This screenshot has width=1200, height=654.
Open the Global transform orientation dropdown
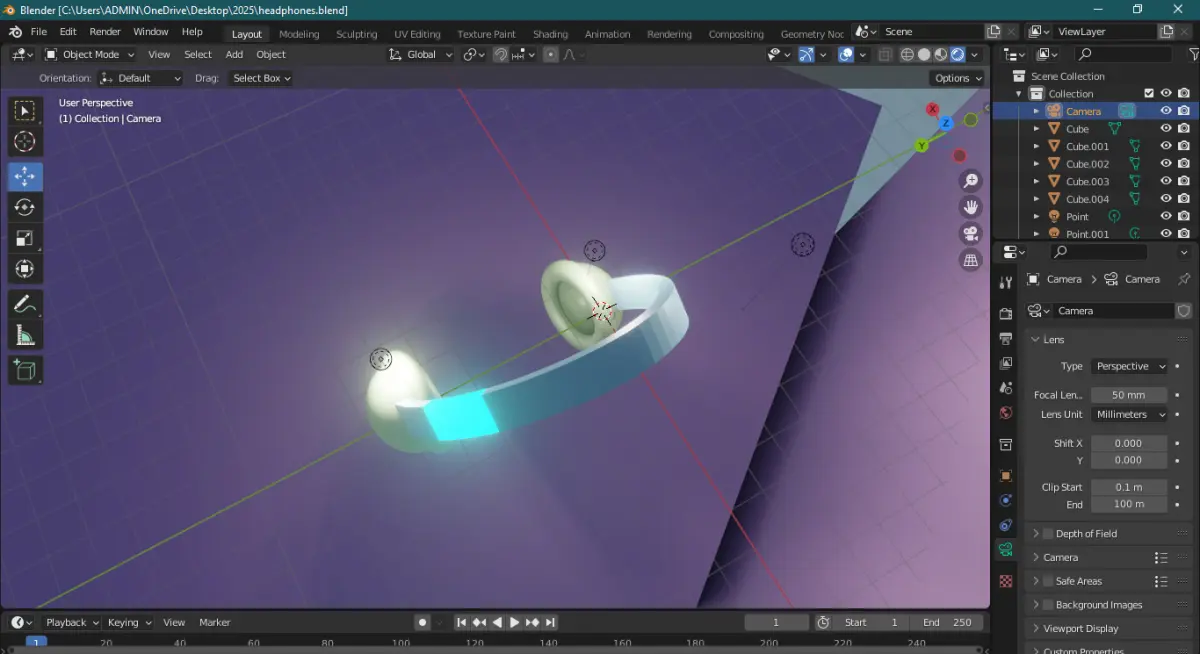tap(421, 55)
